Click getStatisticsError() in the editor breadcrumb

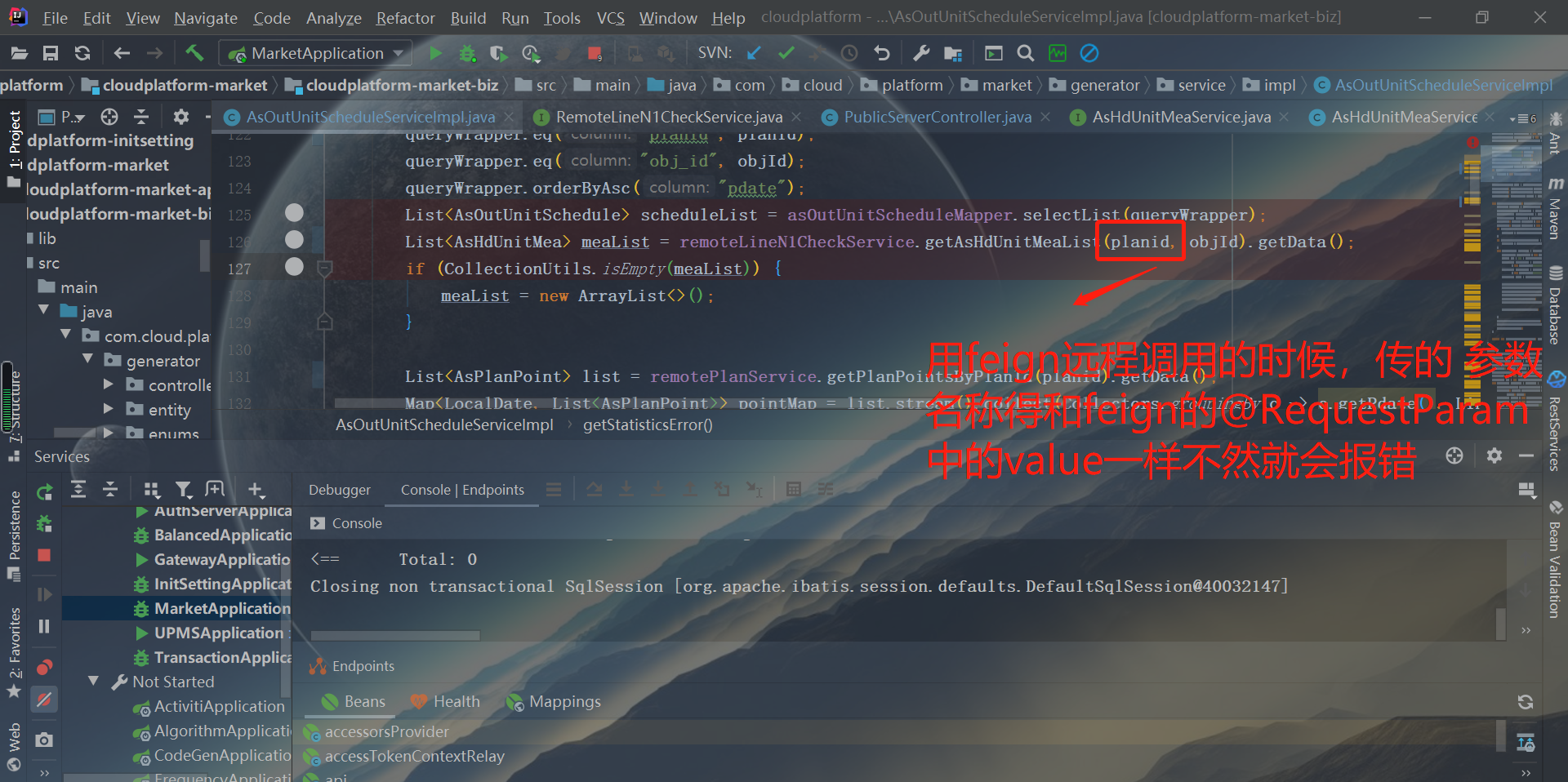pos(648,424)
